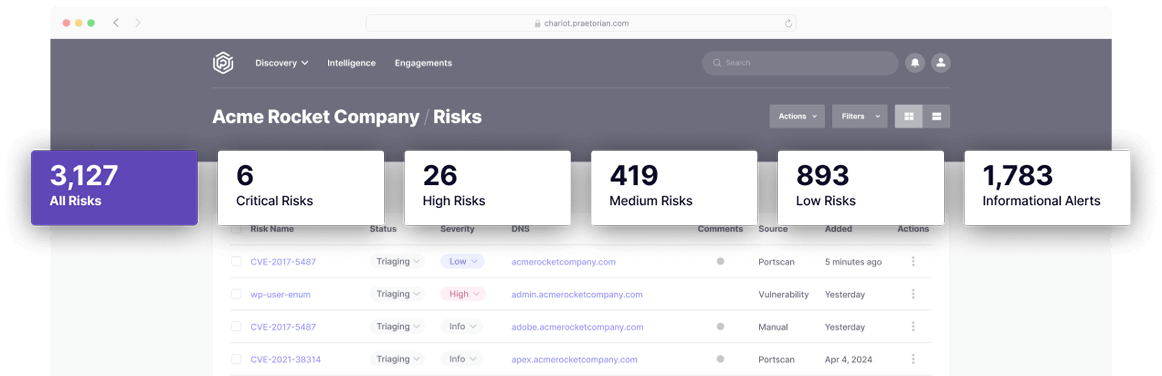Select the Informational Alerts card
Screen dimensions: 1162x376
(1047, 188)
